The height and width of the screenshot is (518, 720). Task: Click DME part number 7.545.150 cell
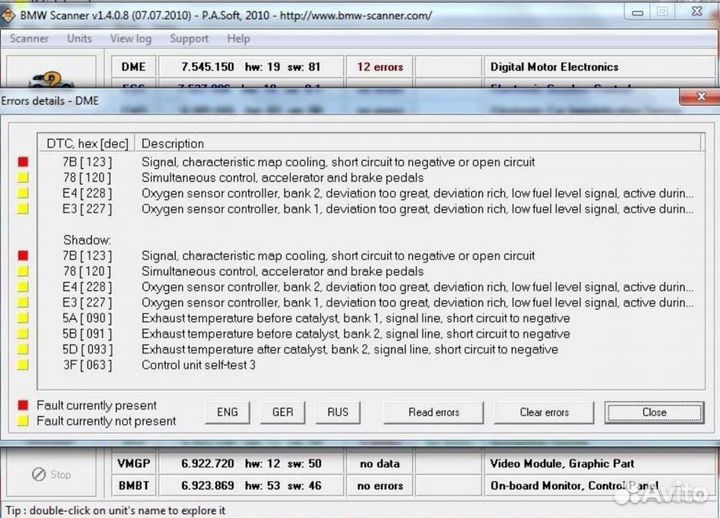coord(251,67)
